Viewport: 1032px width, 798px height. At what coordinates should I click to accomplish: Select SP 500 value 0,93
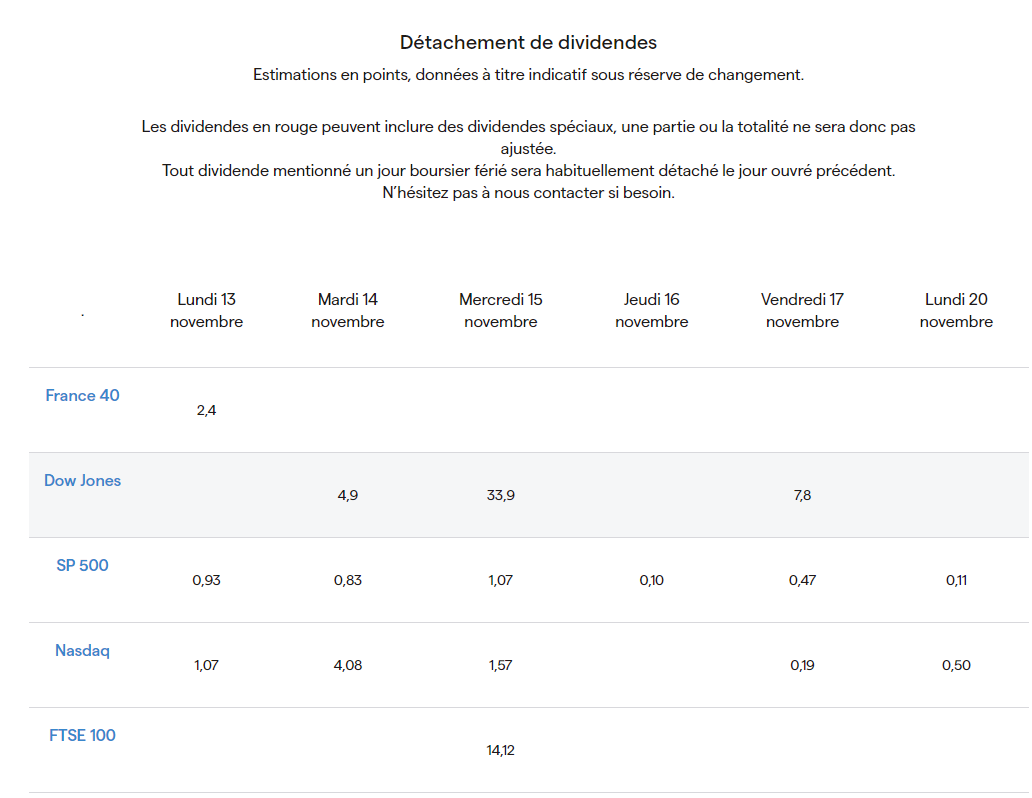pos(207,580)
